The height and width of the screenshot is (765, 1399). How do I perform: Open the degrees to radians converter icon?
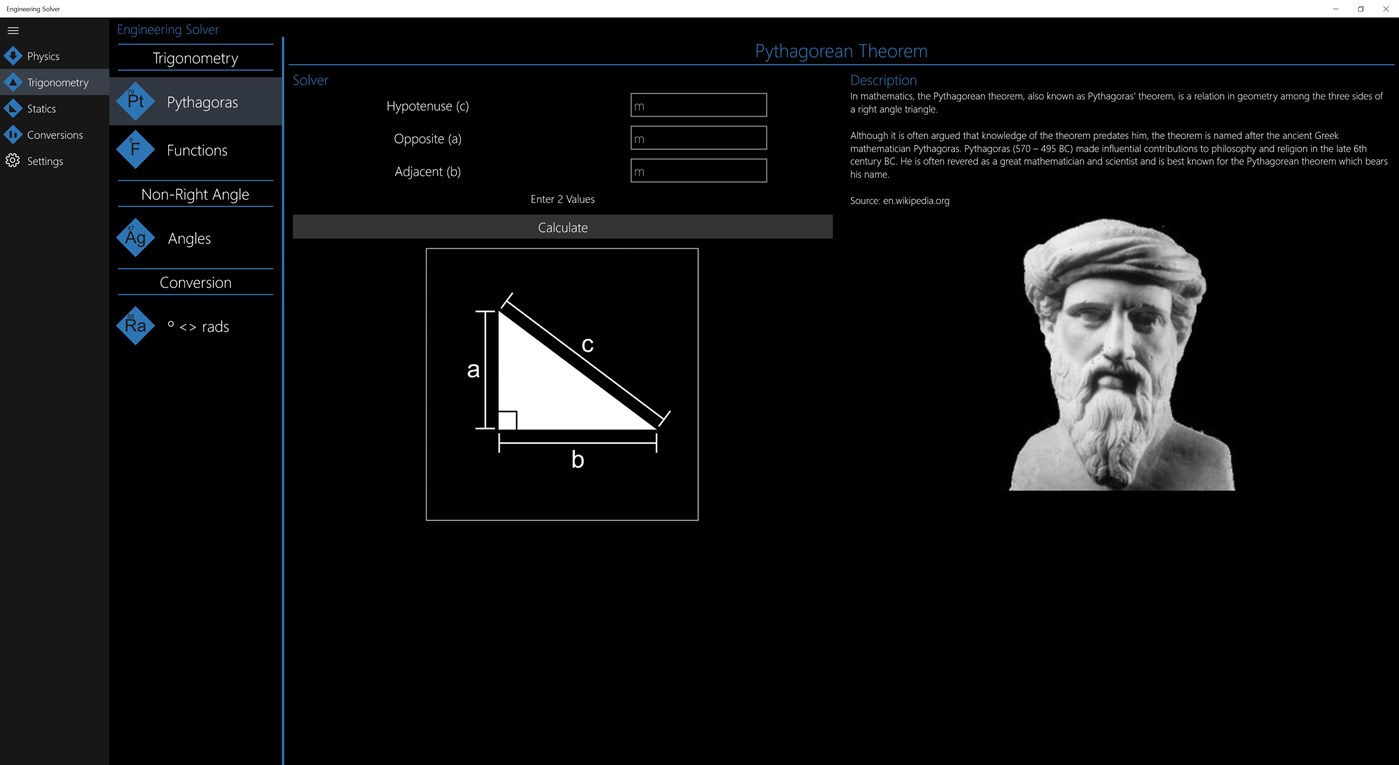pyautogui.click(x=135, y=325)
